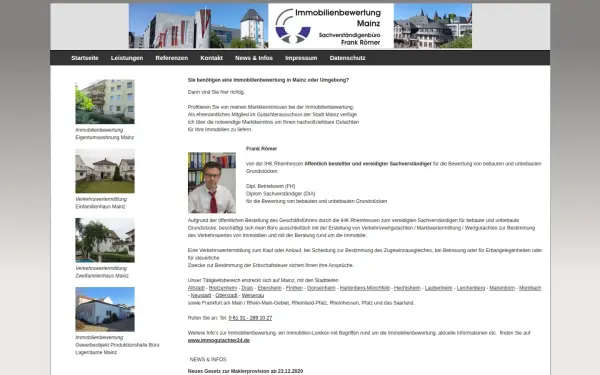This screenshot has height=375, width=600.
Task: Follow the Finthen link
Action: pyautogui.click(x=294, y=288)
